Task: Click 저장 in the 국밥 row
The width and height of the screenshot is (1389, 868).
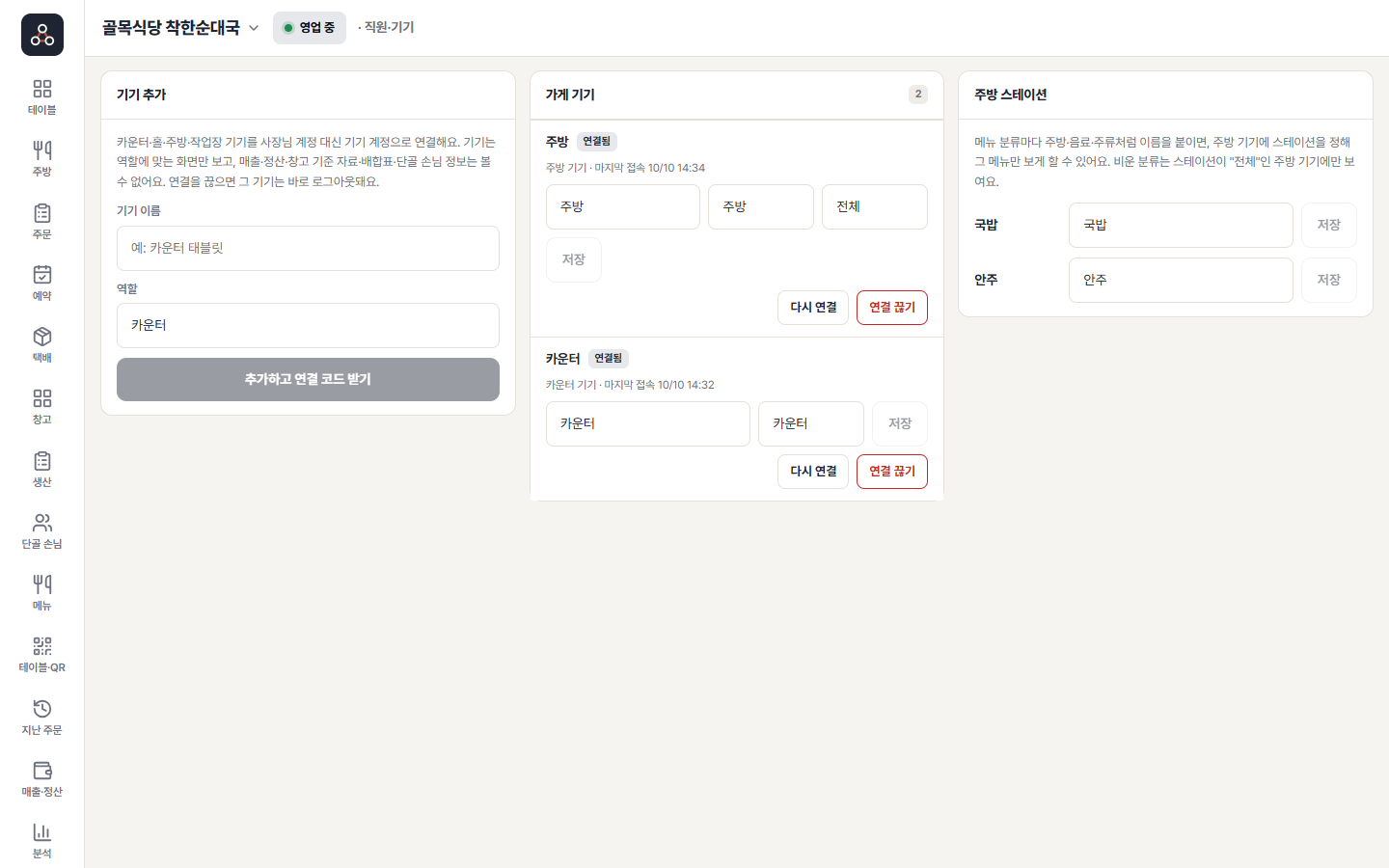Action: (1329, 225)
